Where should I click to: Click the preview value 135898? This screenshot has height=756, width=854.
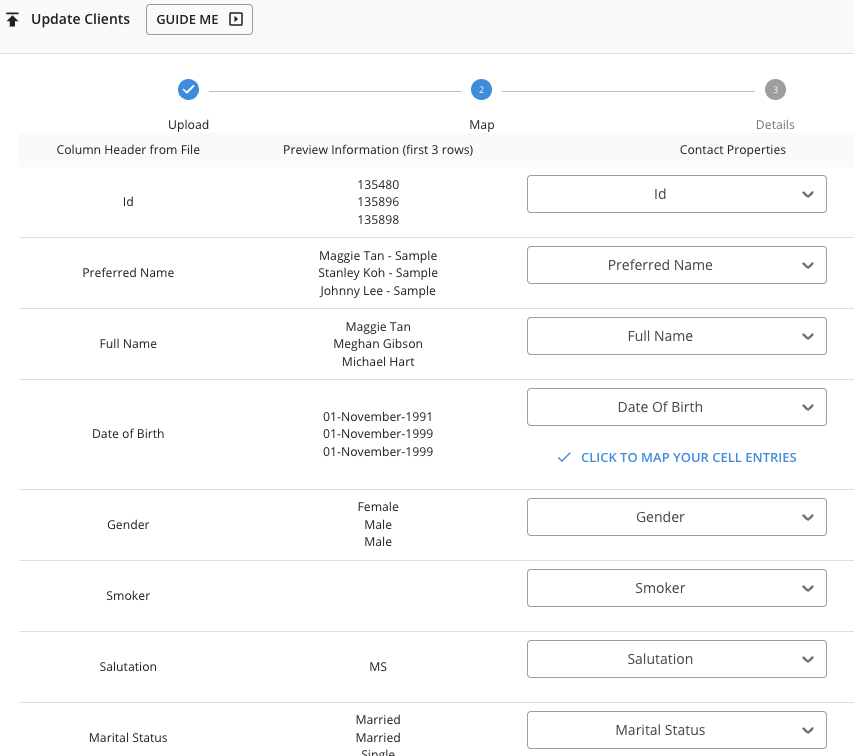coord(378,220)
